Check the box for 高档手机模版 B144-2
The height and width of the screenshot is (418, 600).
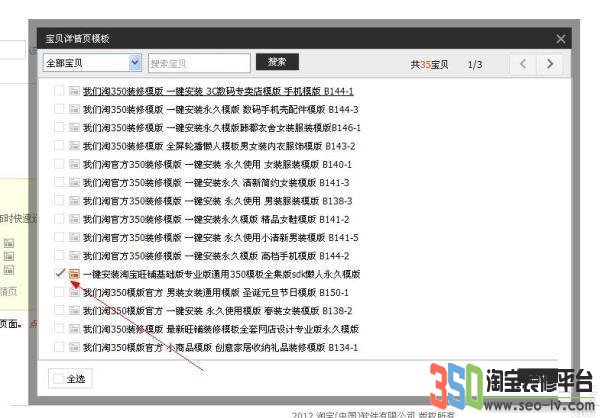click(59, 255)
